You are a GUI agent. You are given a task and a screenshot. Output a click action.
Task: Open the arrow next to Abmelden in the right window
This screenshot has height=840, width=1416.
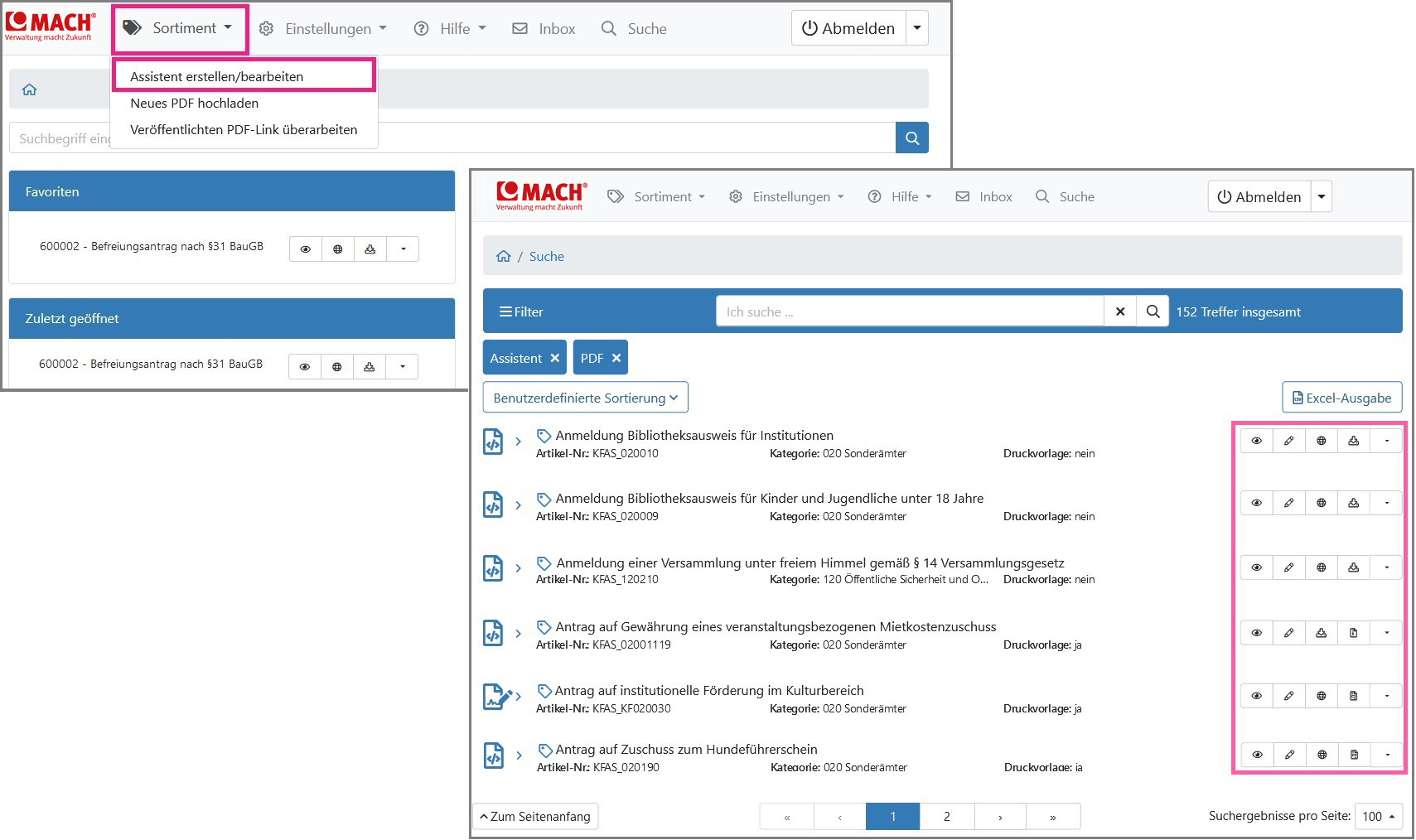(x=1322, y=196)
